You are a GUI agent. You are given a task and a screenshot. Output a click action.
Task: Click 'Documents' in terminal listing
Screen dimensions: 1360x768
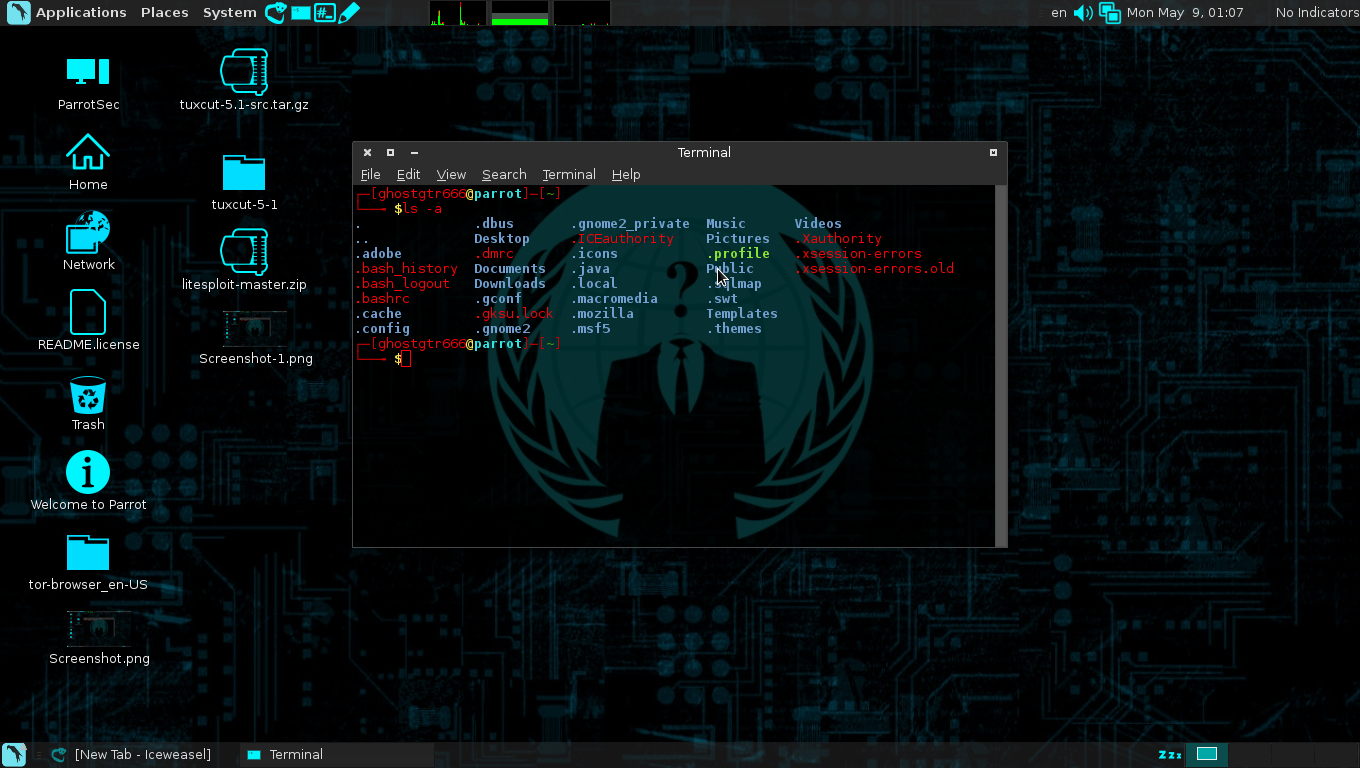click(x=510, y=269)
